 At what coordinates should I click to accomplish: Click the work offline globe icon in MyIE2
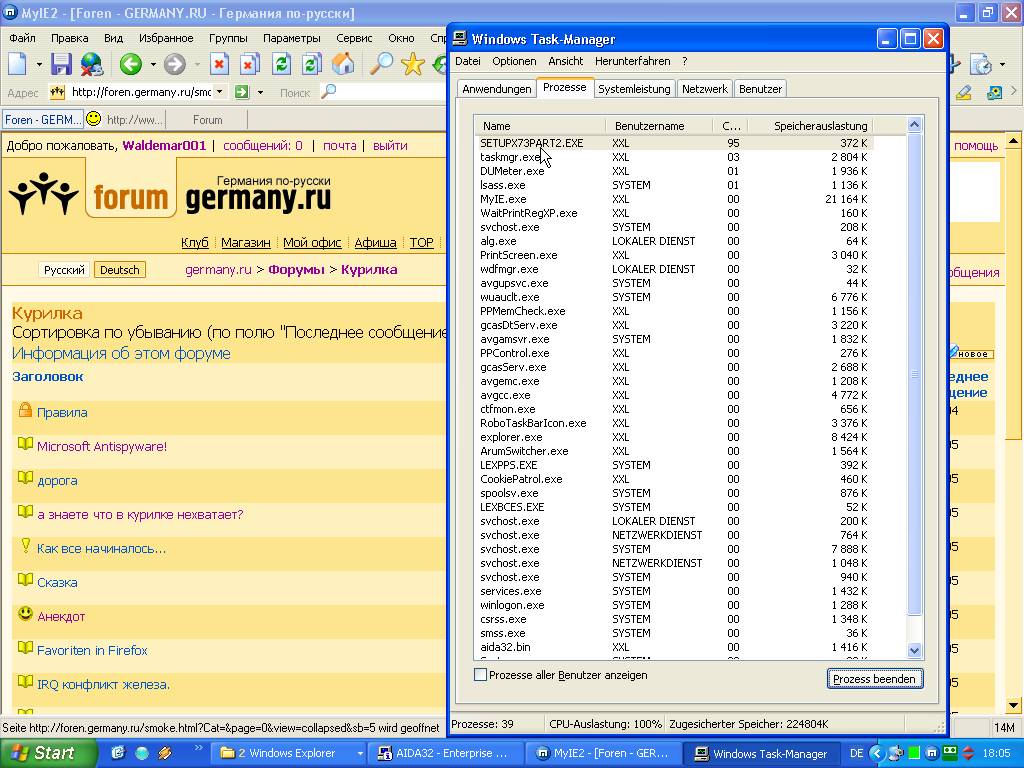click(x=92, y=64)
